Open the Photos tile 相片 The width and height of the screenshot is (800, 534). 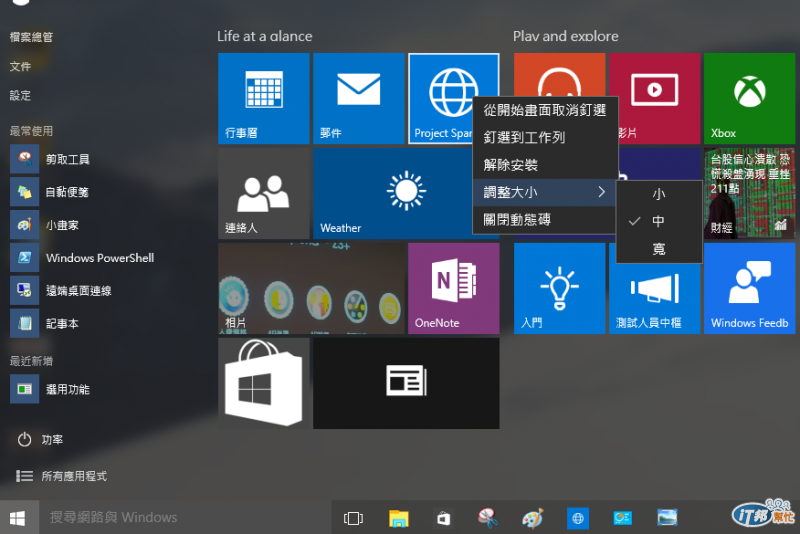pos(311,288)
